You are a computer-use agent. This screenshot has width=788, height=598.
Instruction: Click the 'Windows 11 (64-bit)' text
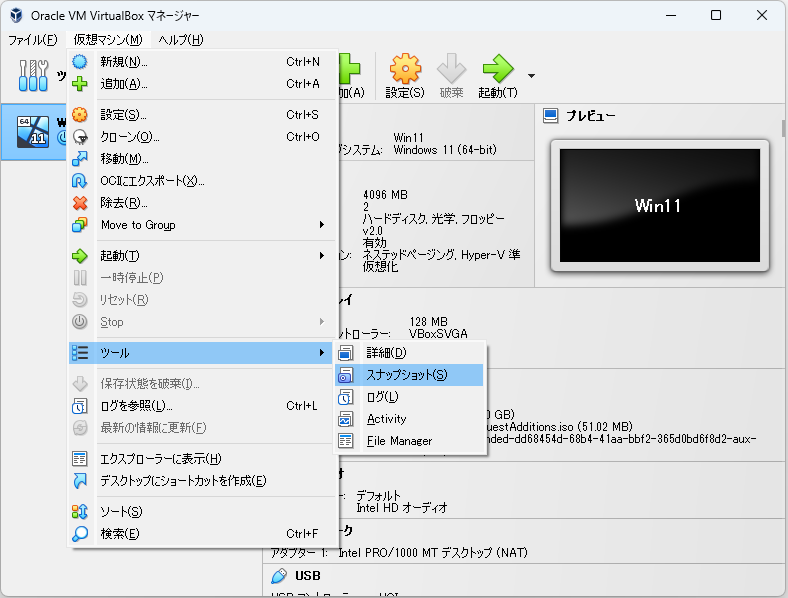[x=445, y=150]
